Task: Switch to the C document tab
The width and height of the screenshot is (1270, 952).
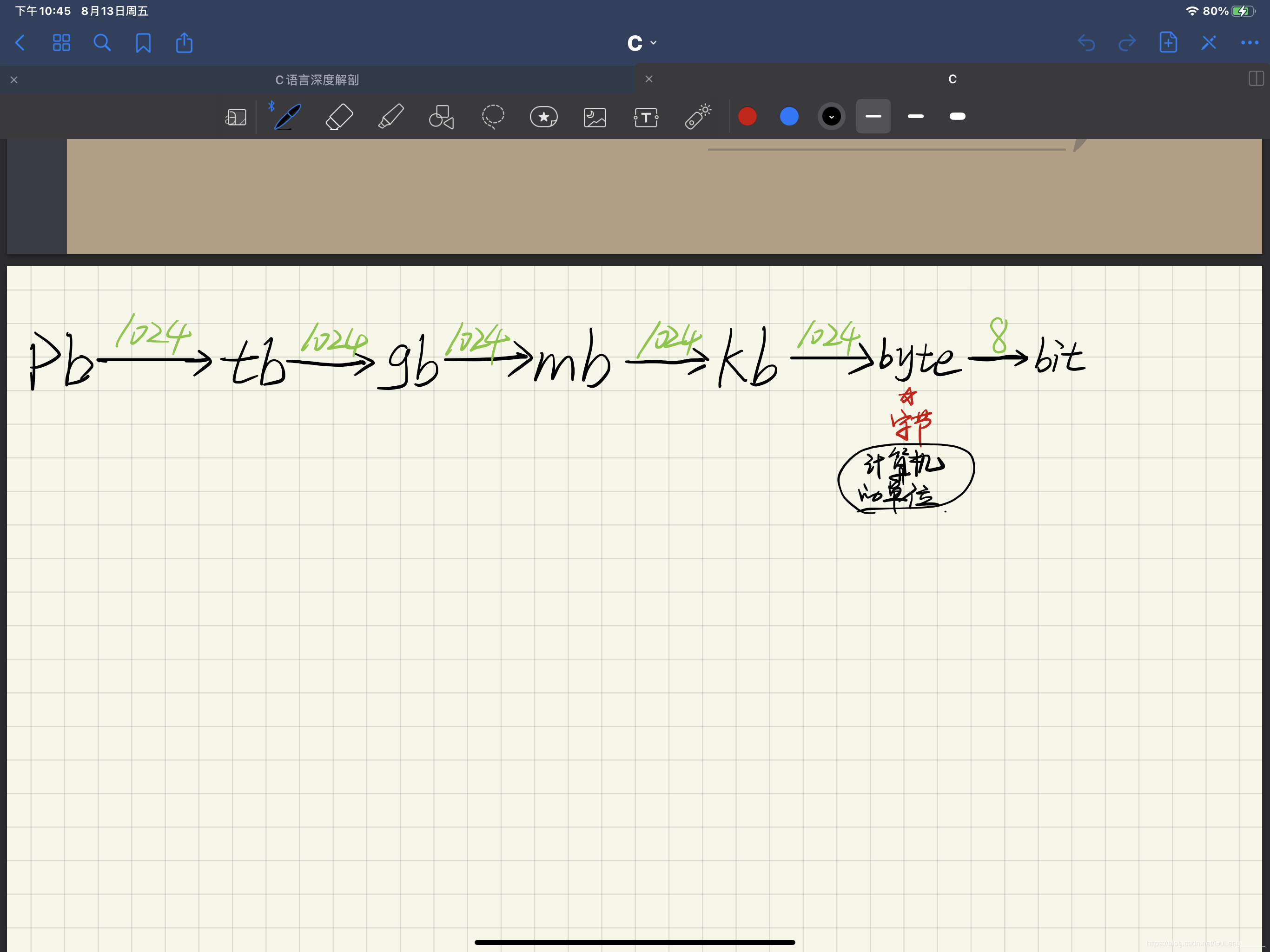Action: click(x=952, y=79)
